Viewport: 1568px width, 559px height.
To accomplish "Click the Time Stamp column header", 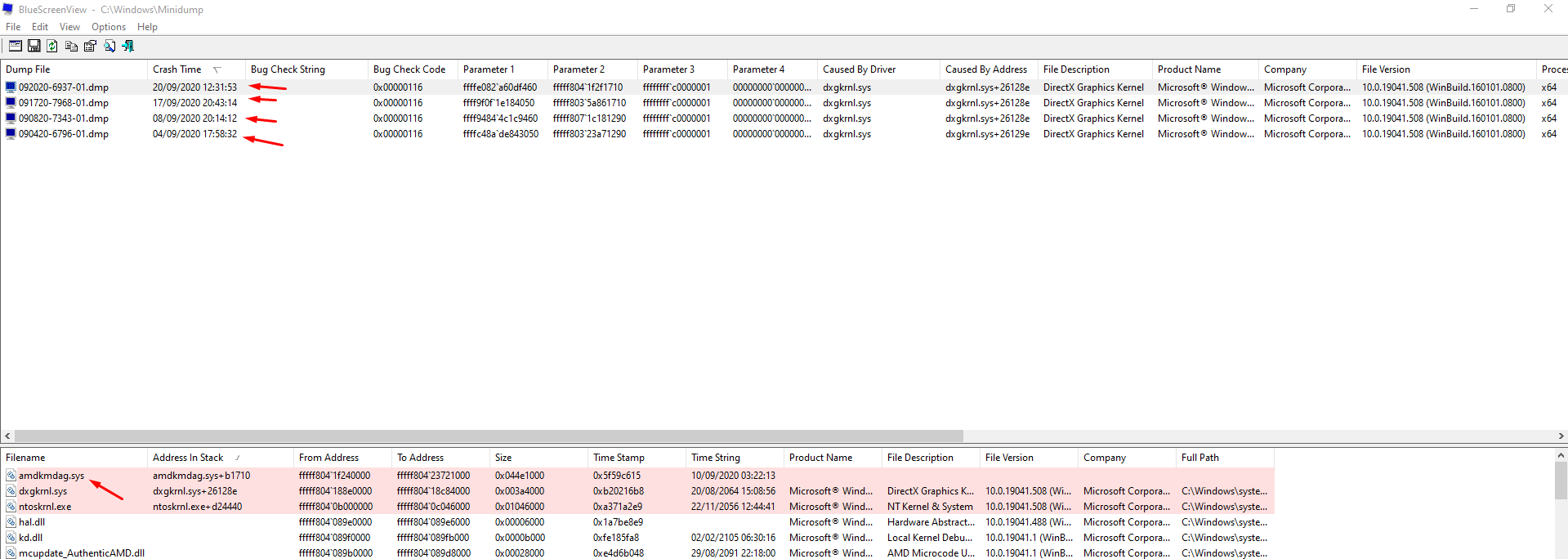I will point(637,458).
